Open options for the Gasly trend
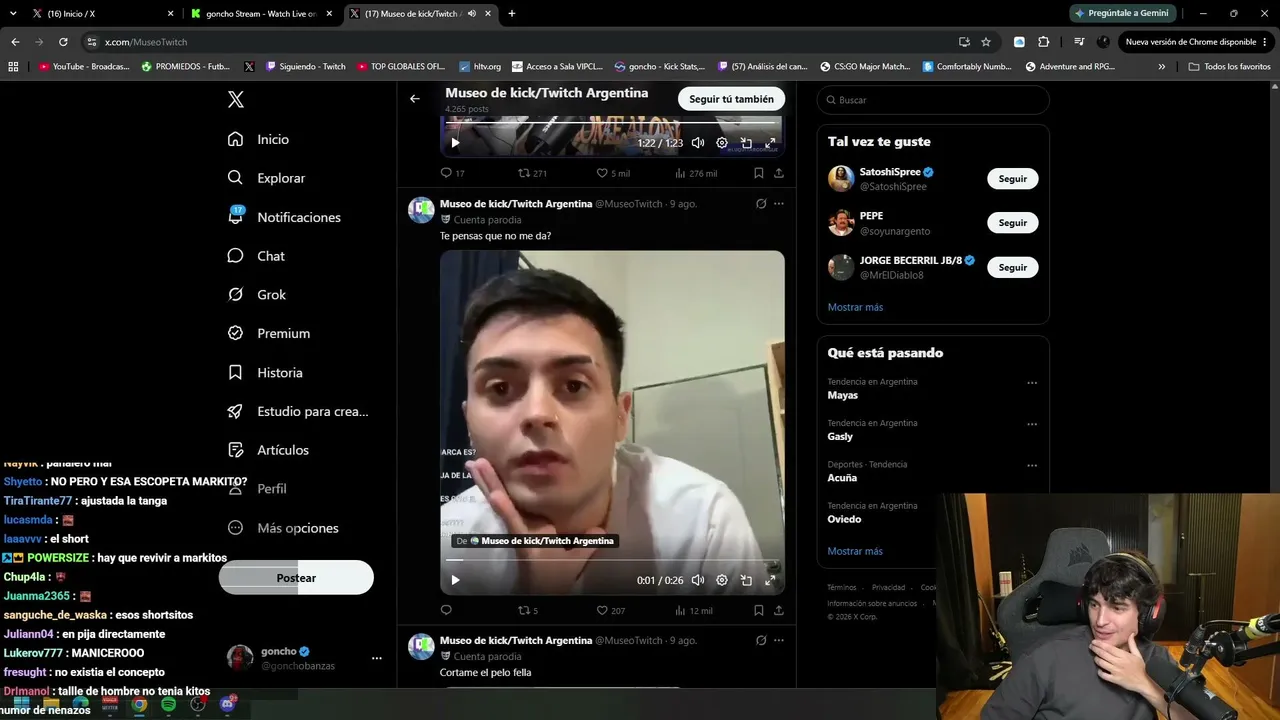Viewport: 1280px width, 720px height. pyautogui.click(x=1032, y=424)
